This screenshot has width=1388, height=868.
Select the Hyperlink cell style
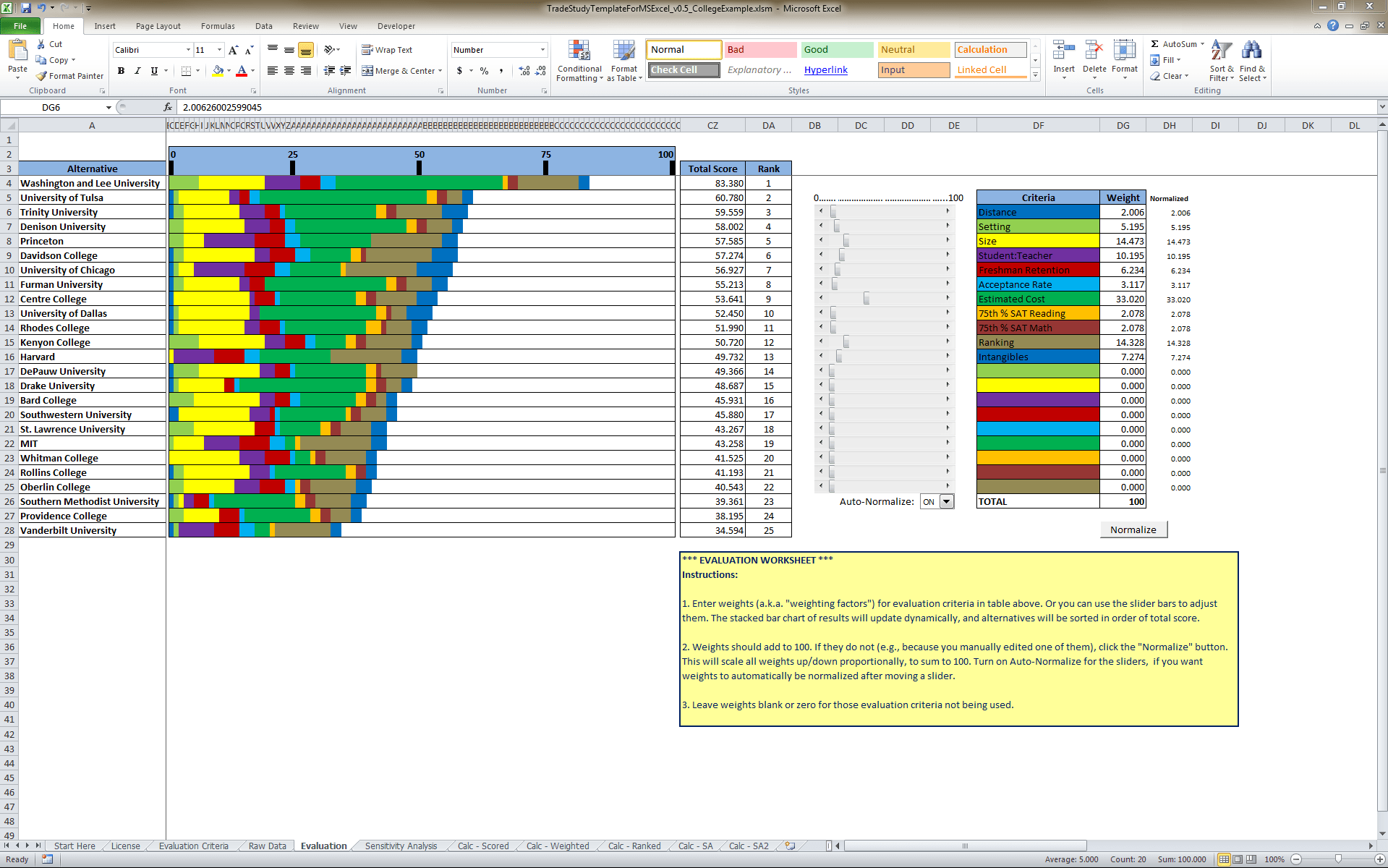click(825, 69)
